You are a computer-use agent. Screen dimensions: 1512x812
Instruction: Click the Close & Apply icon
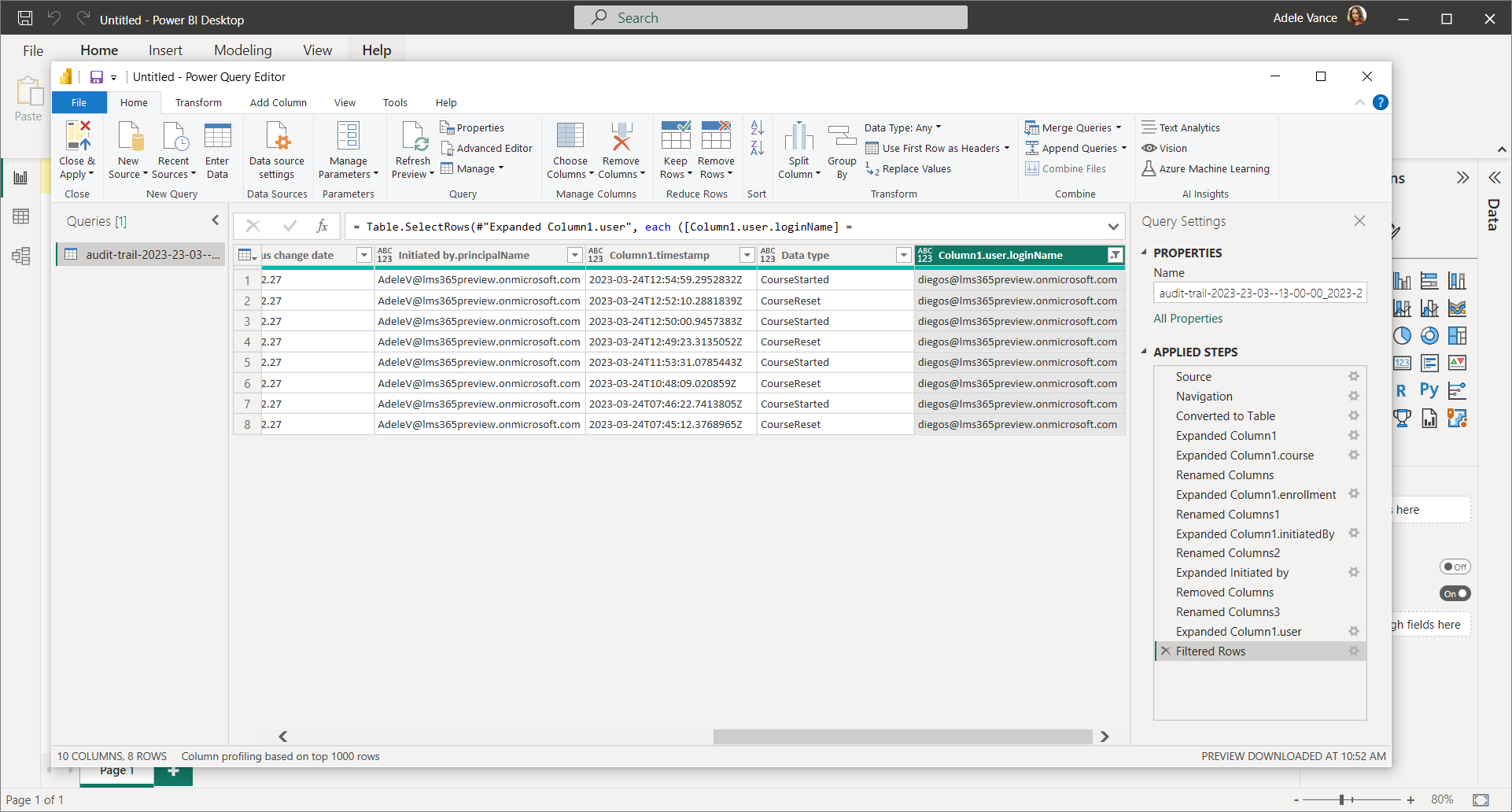pyautogui.click(x=78, y=136)
